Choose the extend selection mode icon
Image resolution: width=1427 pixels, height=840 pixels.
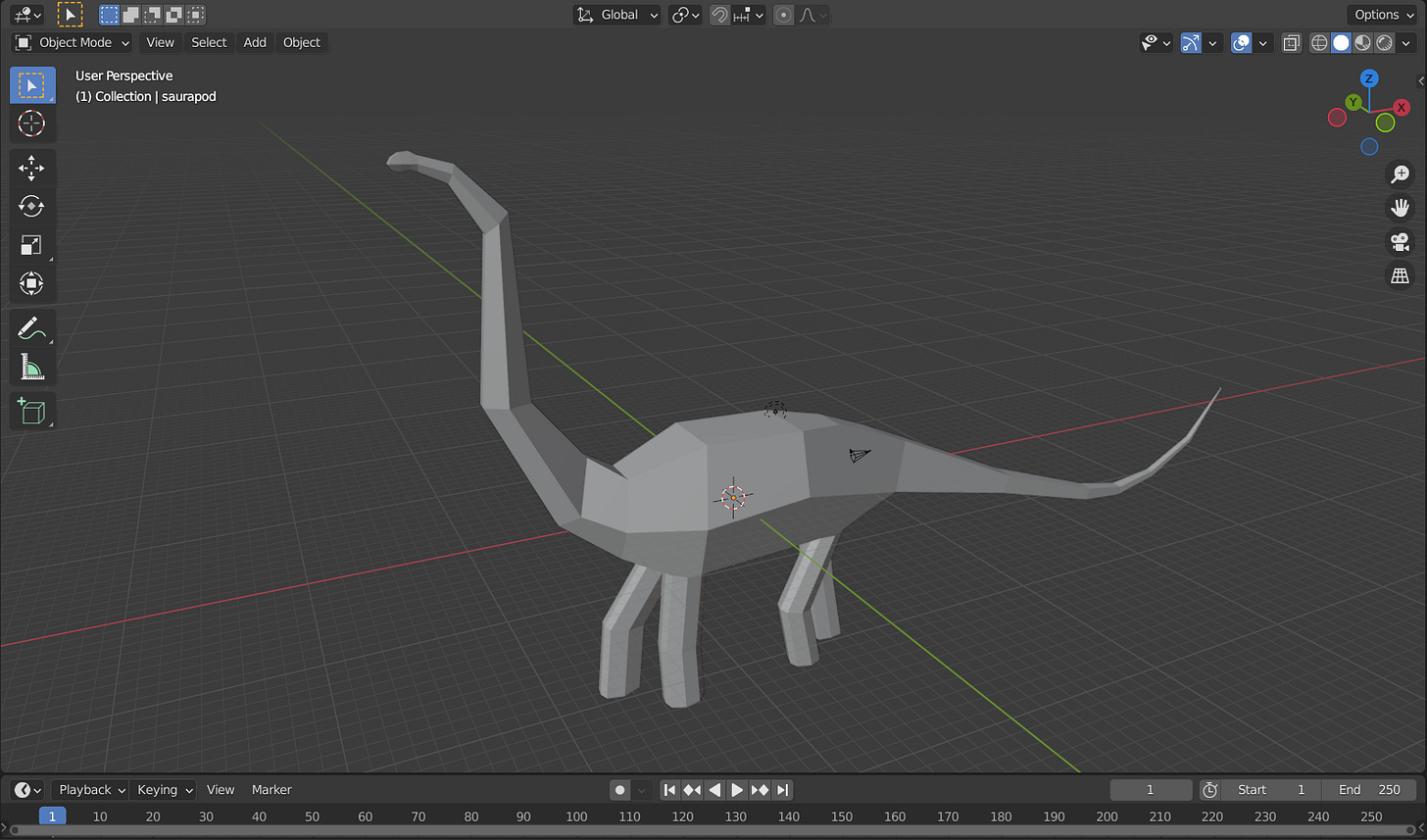[x=130, y=15]
